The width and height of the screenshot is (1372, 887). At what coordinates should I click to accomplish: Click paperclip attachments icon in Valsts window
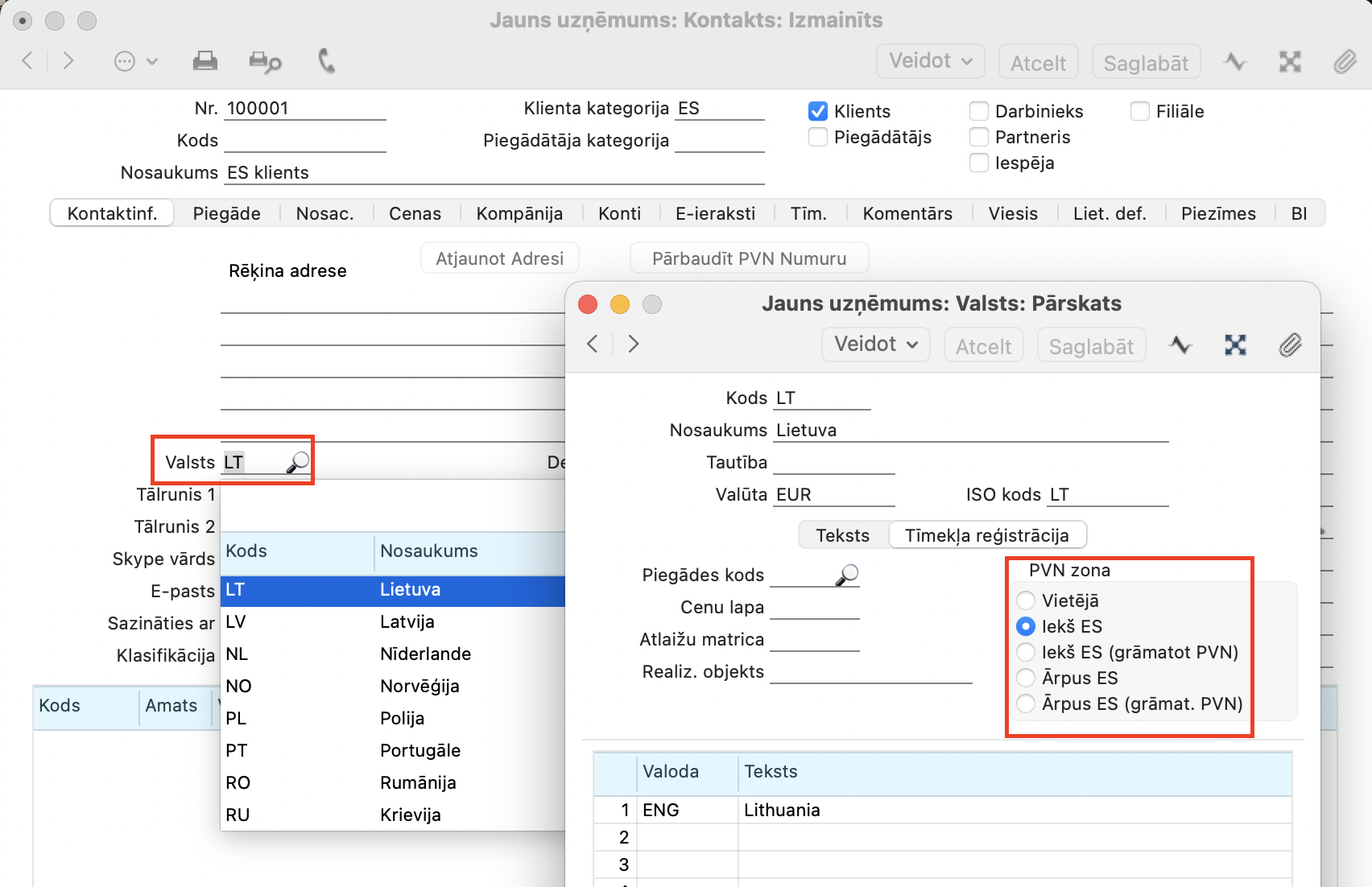coord(1290,345)
